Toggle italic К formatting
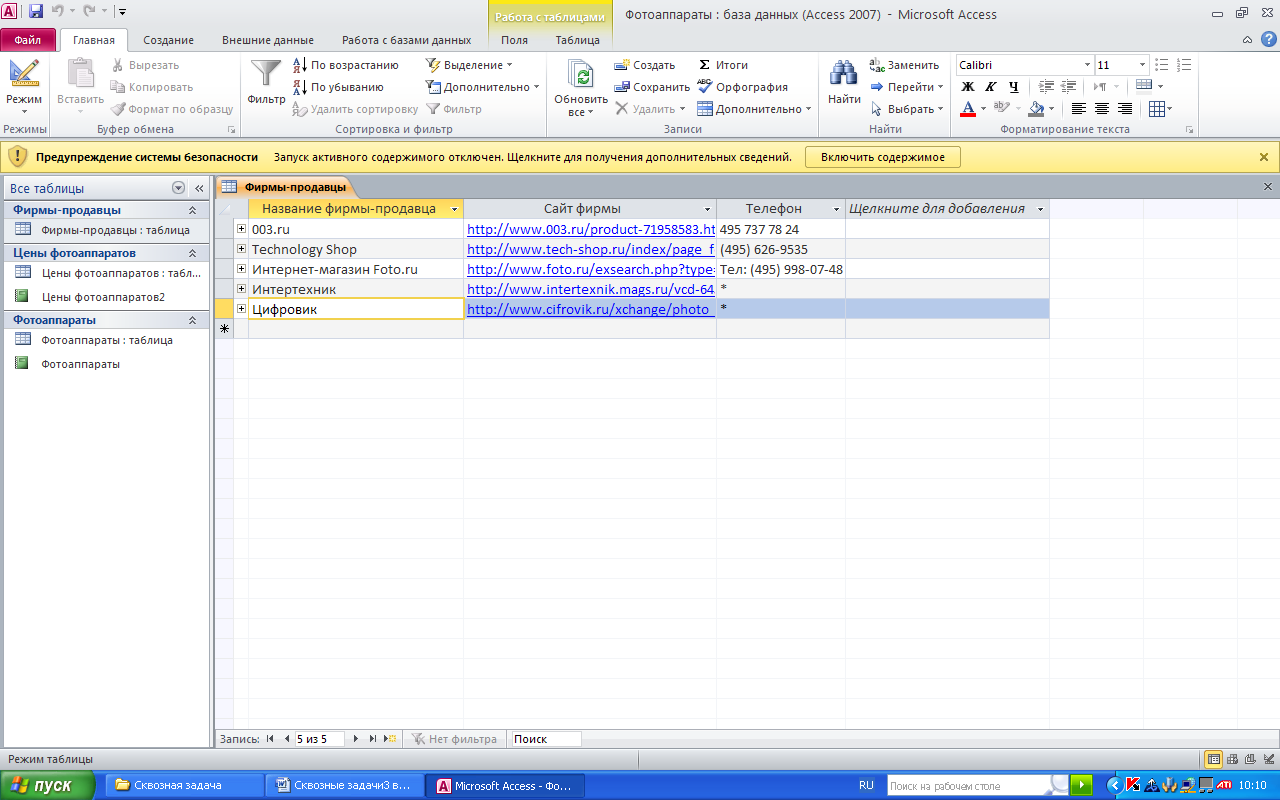Image resolution: width=1280 pixels, height=800 pixels. point(991,87)
